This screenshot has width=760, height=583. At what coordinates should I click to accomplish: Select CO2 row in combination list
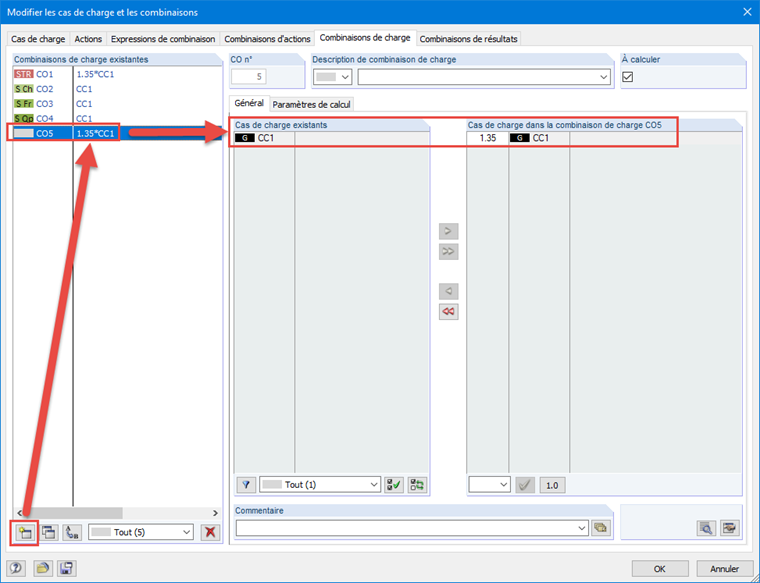[x=115, y=89]
